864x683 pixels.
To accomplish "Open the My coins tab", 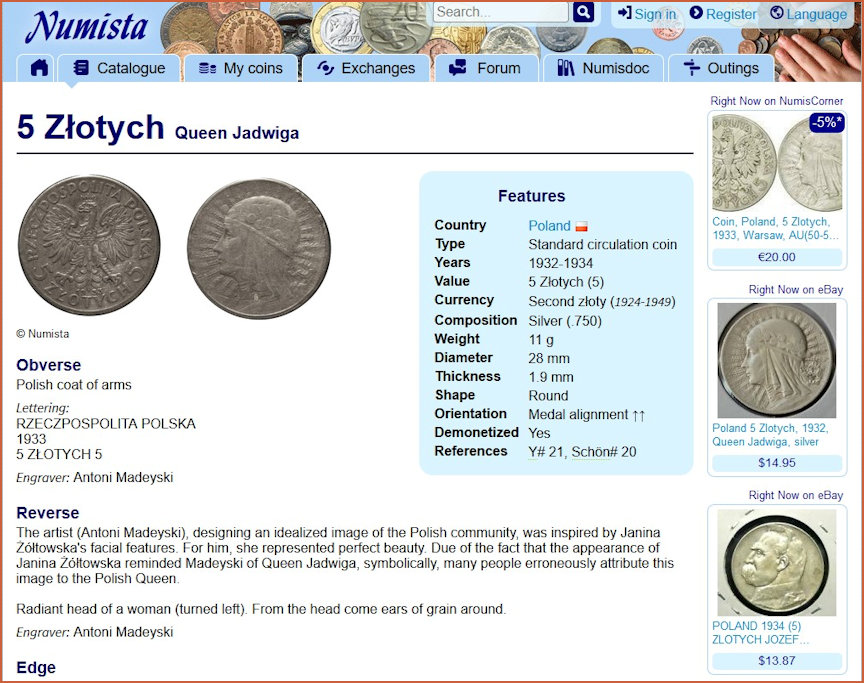I will point(241,68).
